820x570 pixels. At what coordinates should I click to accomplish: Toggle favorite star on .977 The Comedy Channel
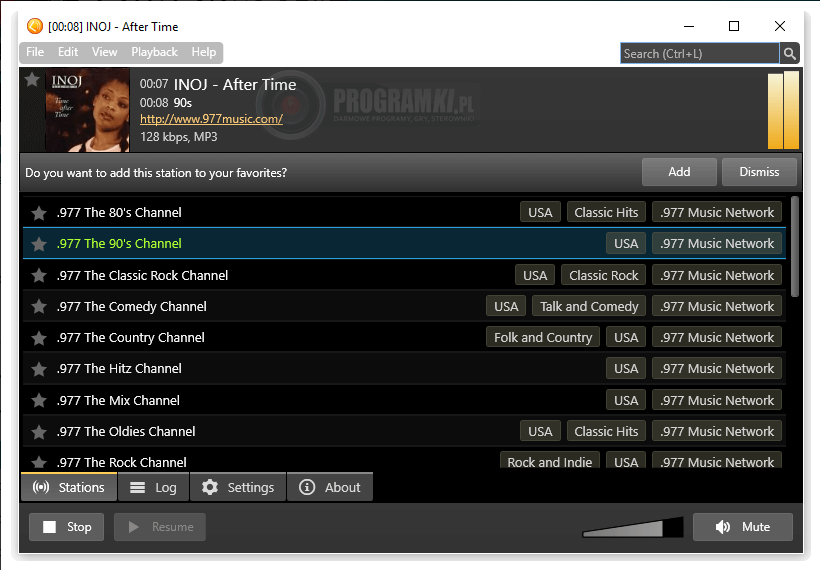[x=39, y=306]
